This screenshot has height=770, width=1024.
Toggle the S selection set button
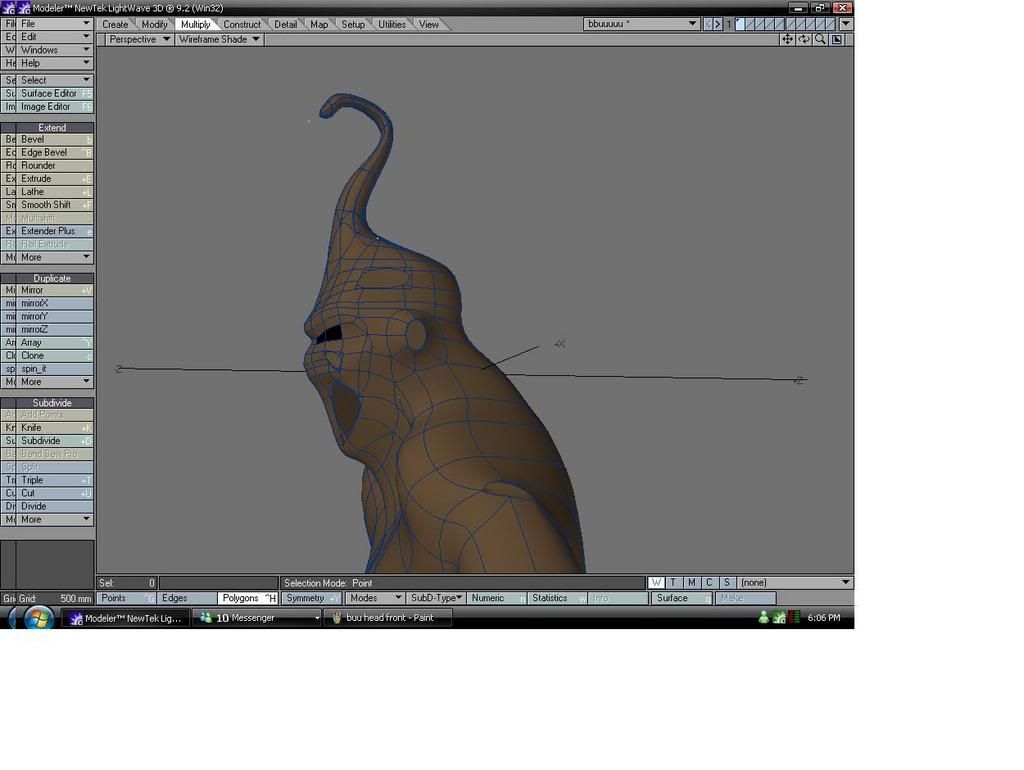[x=726, y=583]
